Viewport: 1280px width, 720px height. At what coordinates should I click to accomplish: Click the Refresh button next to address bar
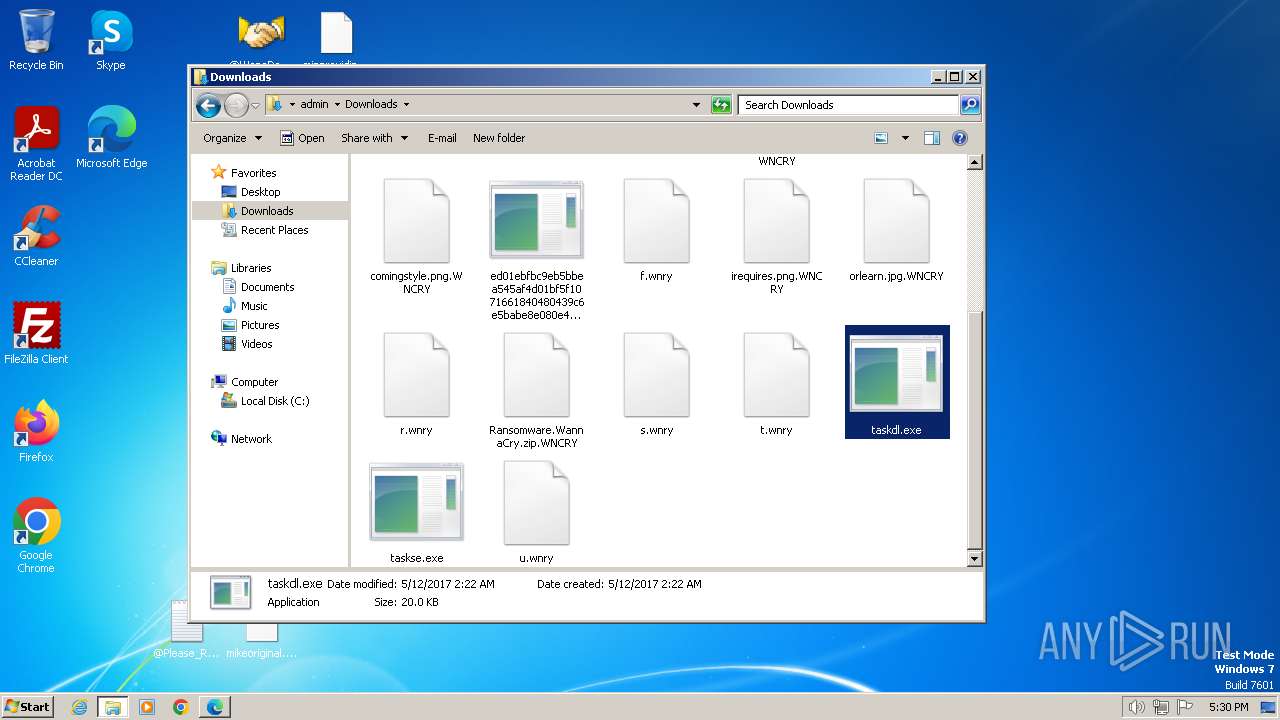click(721, 105)
